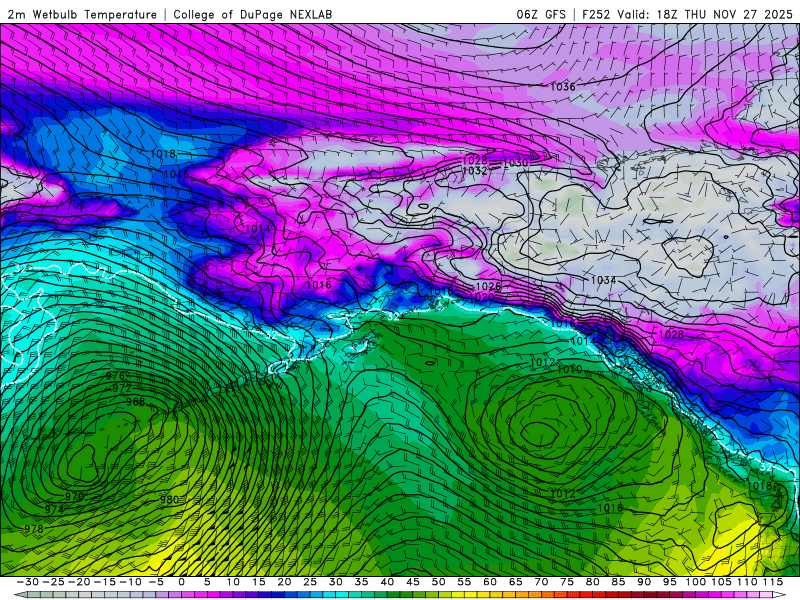Click the -30 value on the color scale
Screen dimensions: 800x600
pos(28,582)
